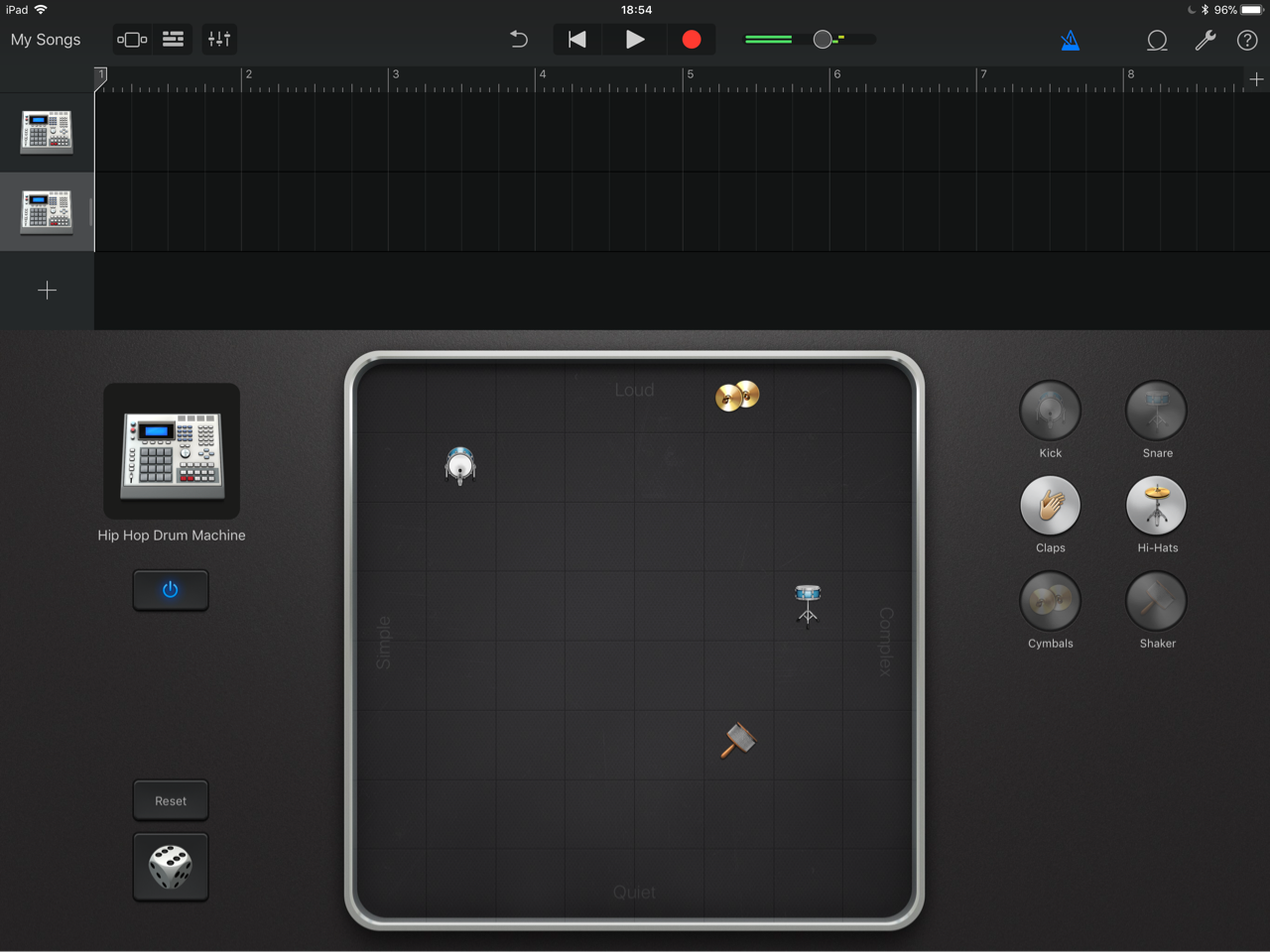
Task: Randomize pattern with dice button
Action: (x=171, y=867)
